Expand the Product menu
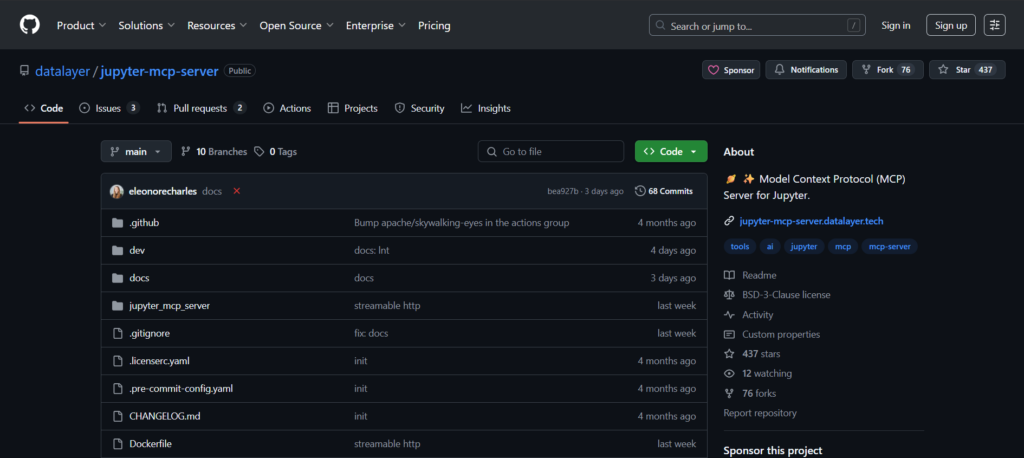The height and width of the screenshot is (458, 1024). tap(81, 25)
